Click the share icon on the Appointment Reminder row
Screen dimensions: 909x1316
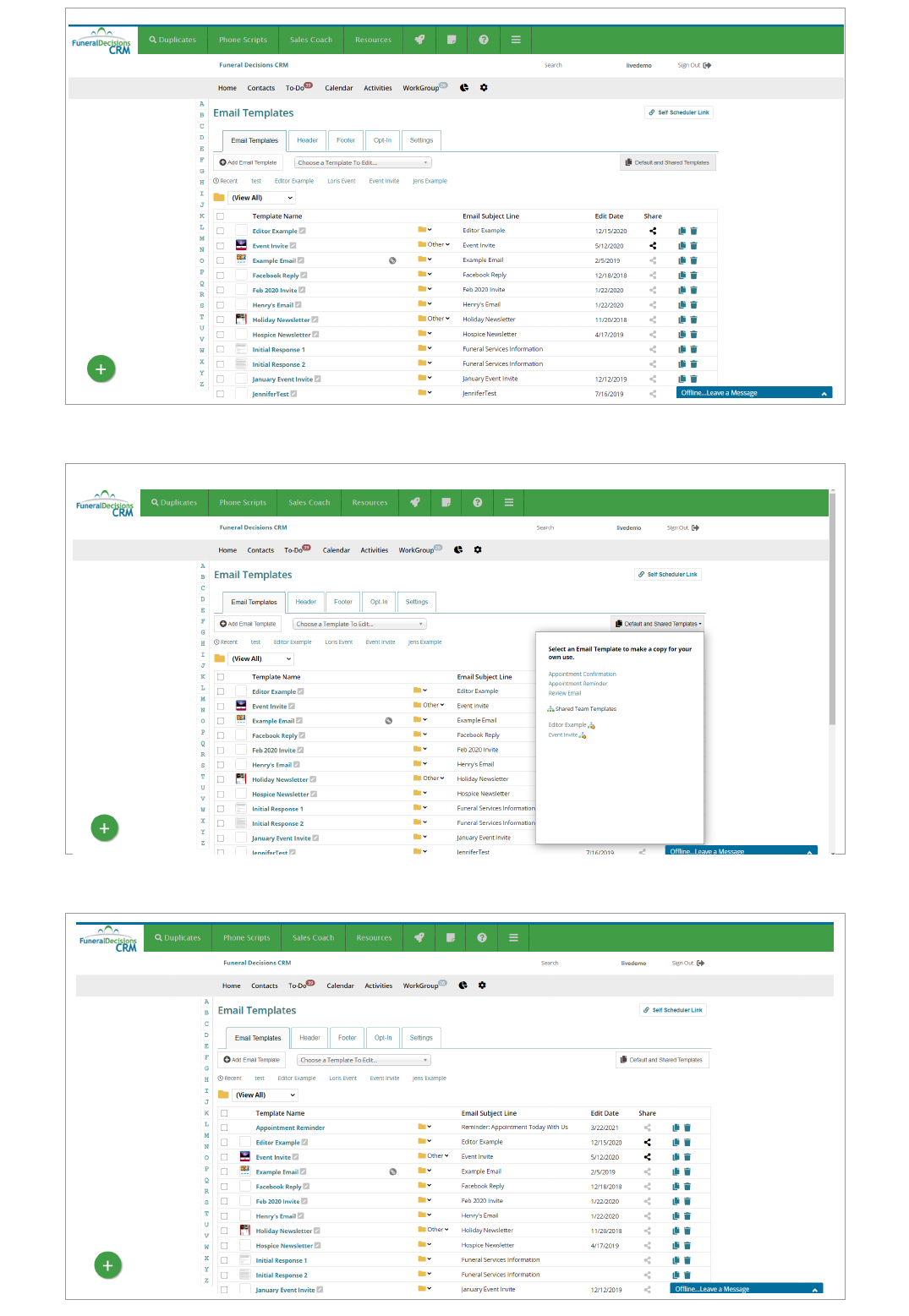(x=648, y=1128)
